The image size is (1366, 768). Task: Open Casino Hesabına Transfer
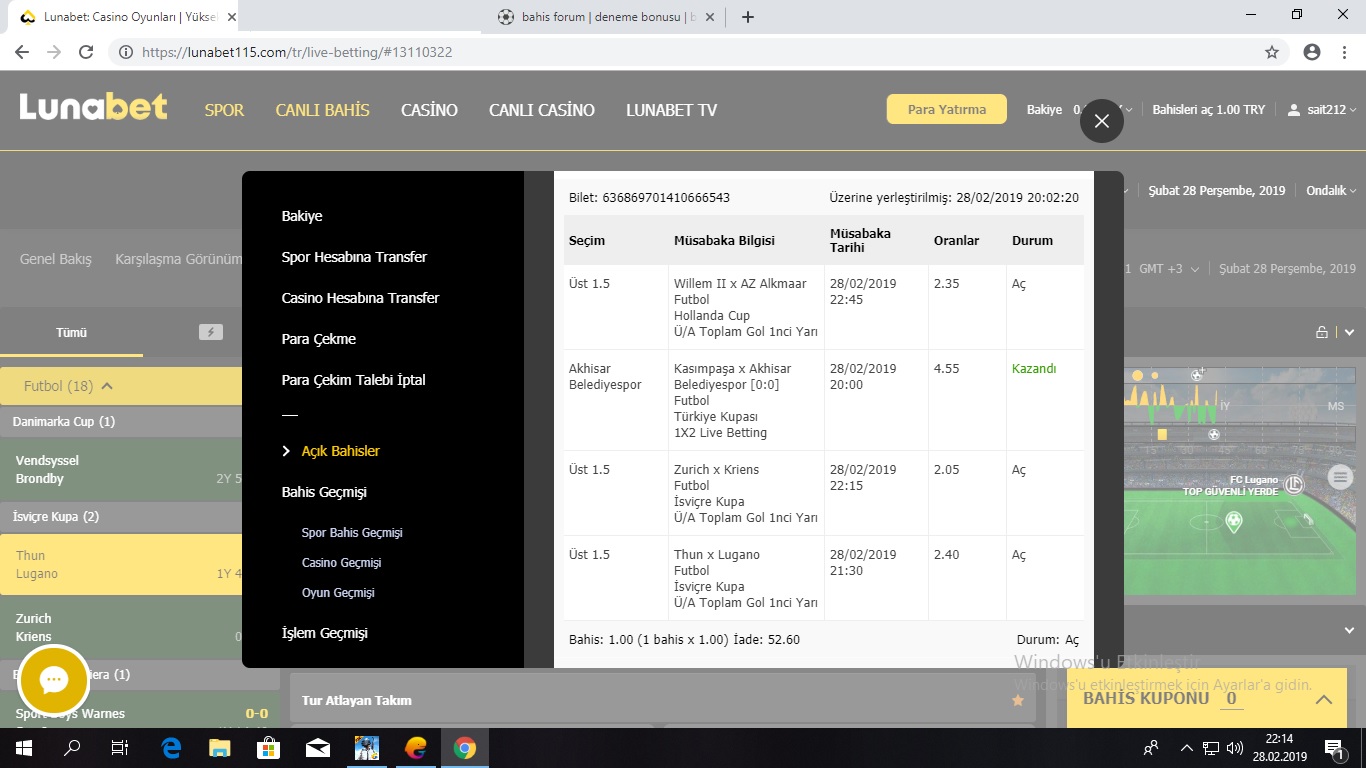point(360,298)
